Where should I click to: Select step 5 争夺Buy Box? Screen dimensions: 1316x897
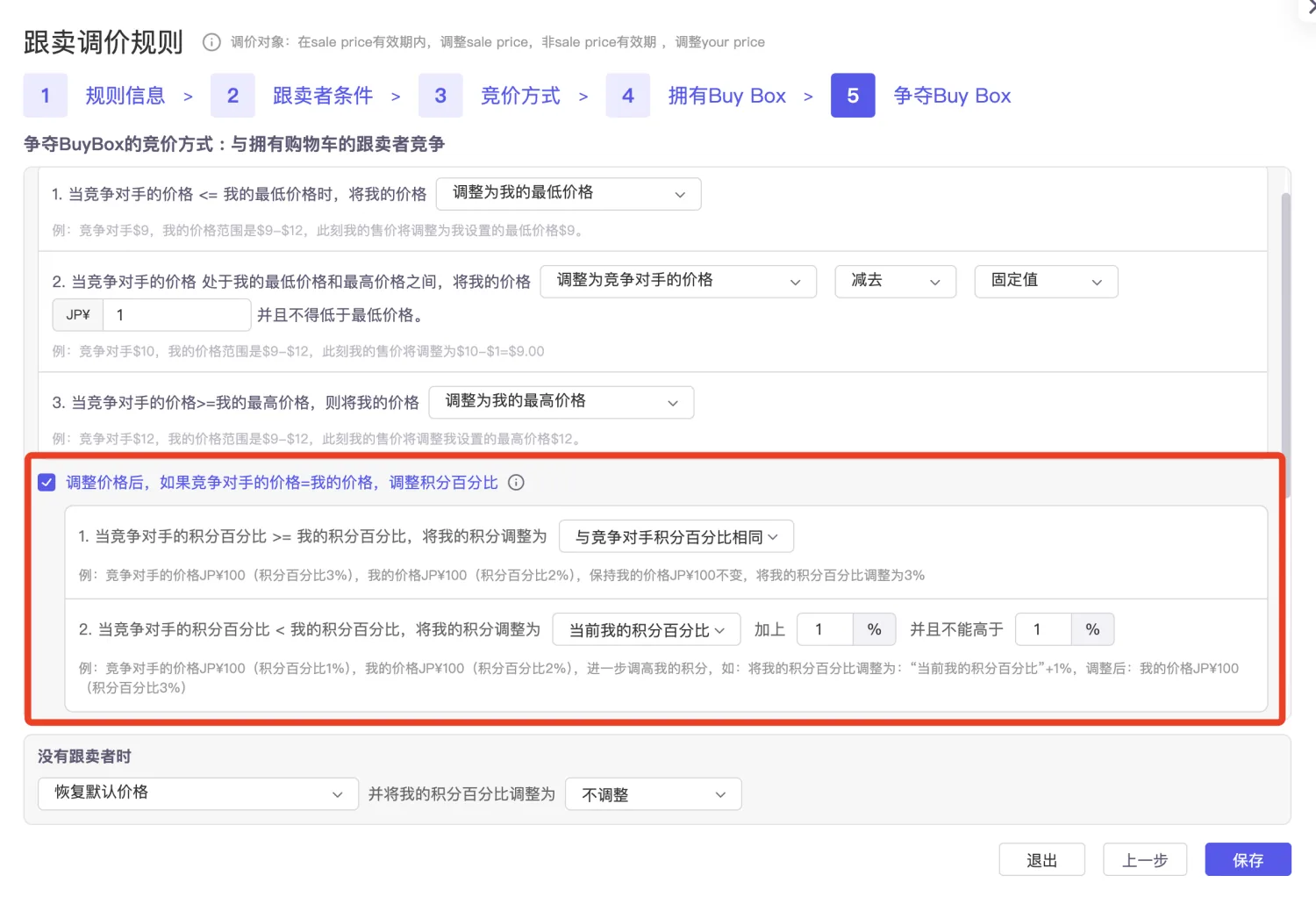tap(921, 96)
